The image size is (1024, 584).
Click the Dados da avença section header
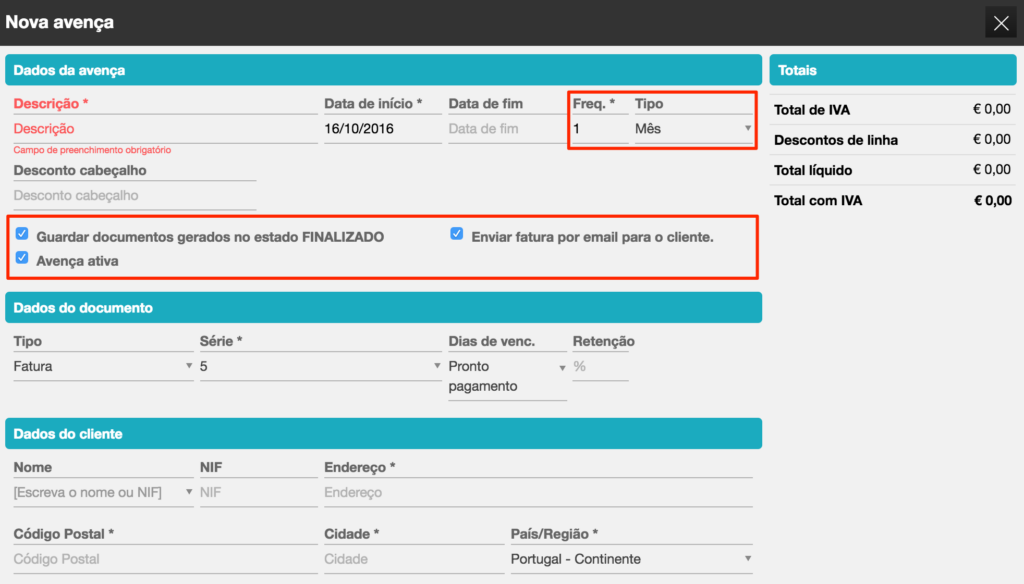coord(383,70)
